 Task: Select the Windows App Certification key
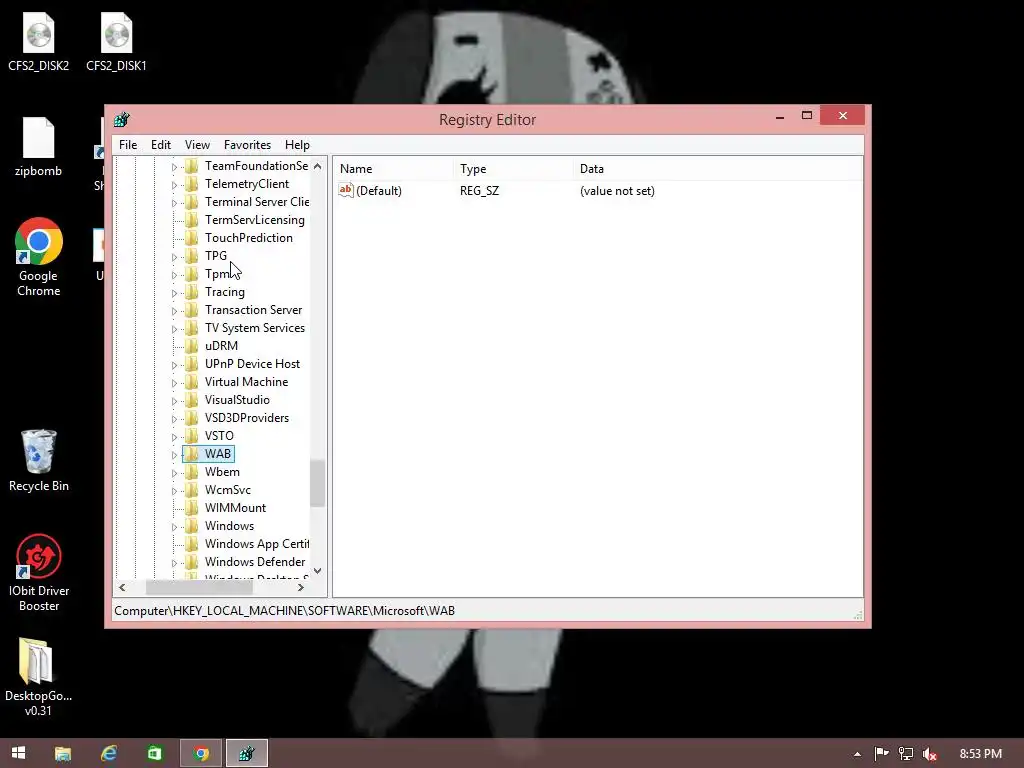coord(257,544)
